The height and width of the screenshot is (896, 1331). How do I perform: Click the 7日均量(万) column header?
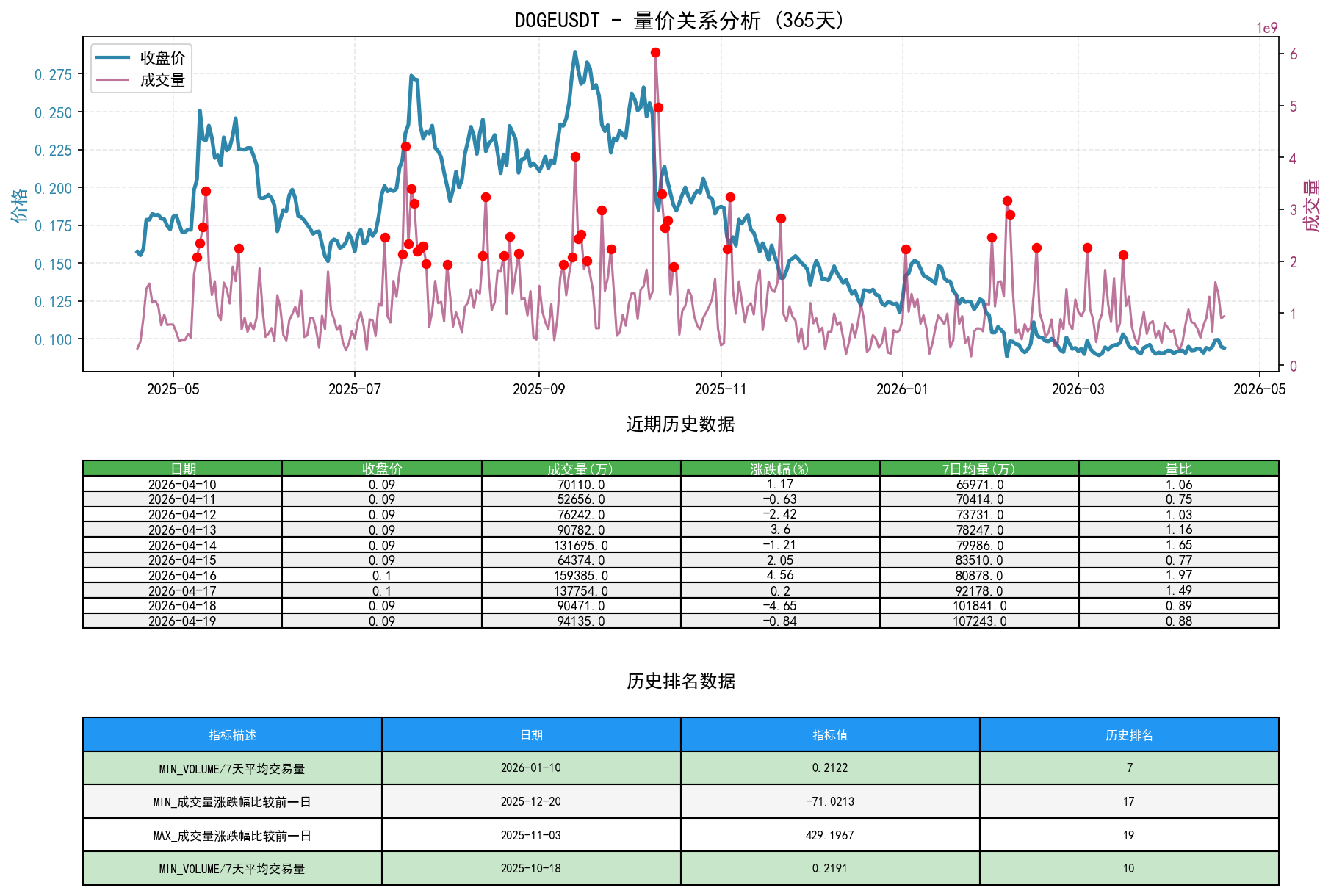(x=979, y=469)
